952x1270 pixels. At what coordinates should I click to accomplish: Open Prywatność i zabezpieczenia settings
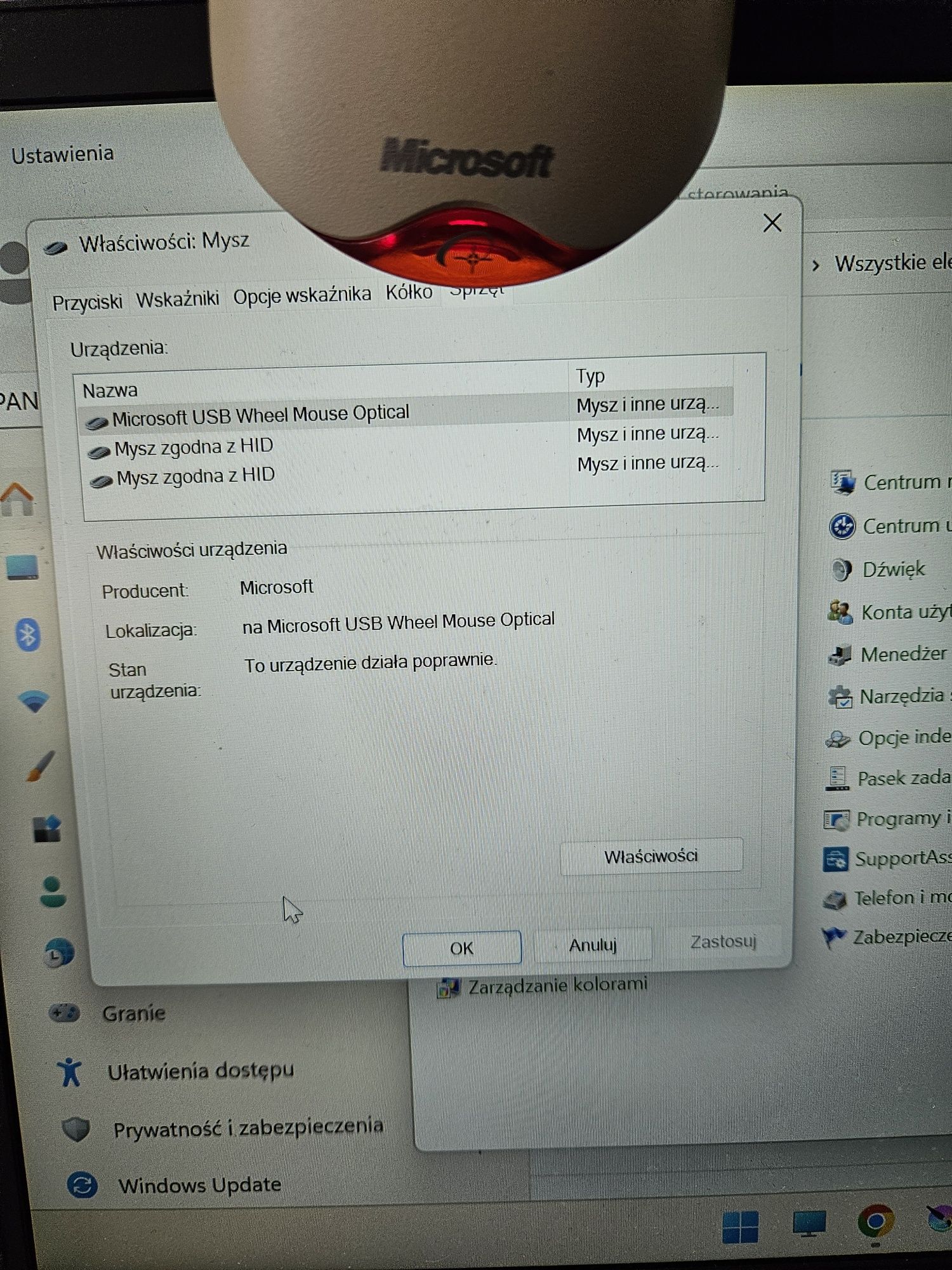[248, 1128]
